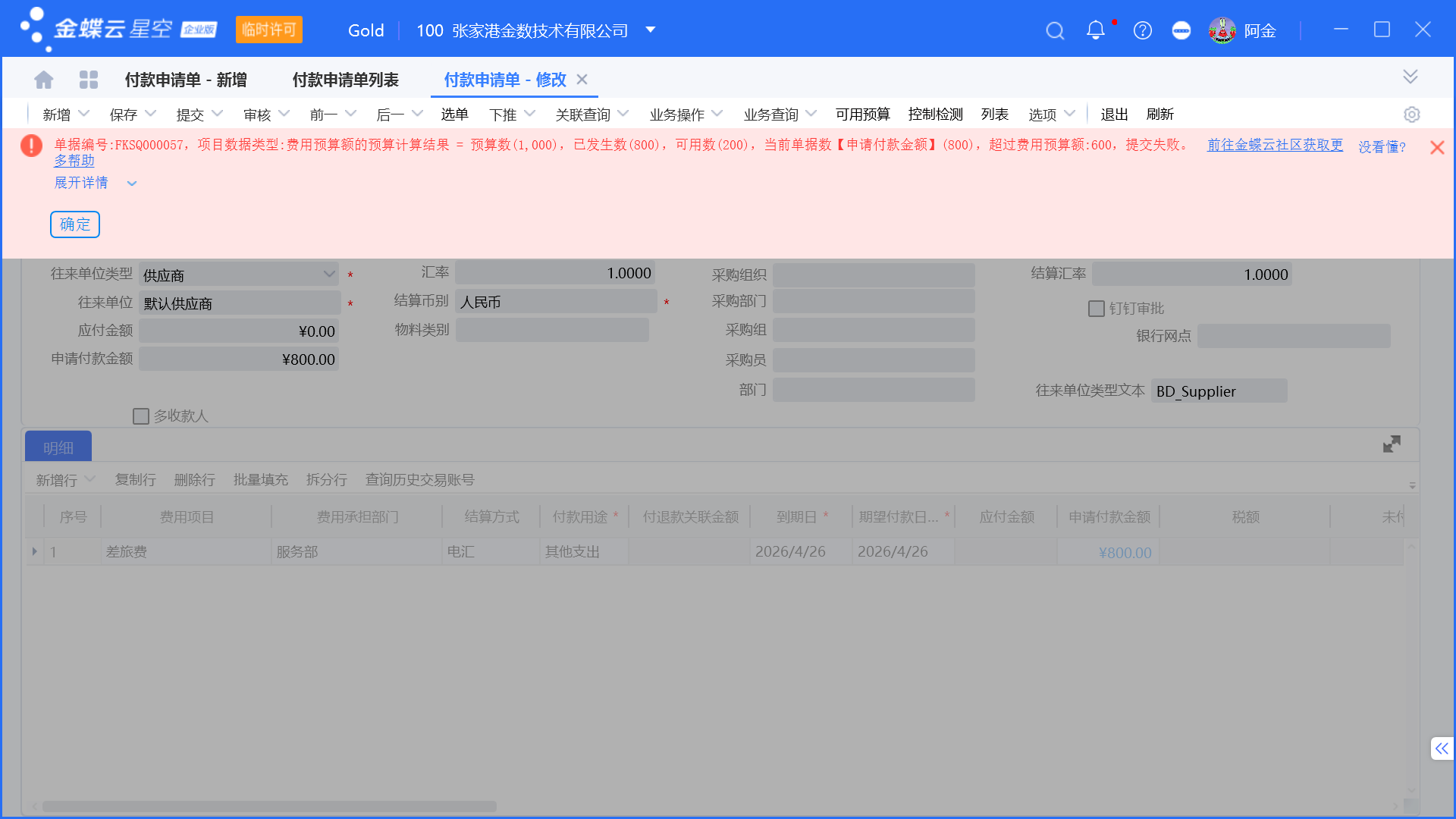Click the 确定 button
1456x819 pixels.
75,224
